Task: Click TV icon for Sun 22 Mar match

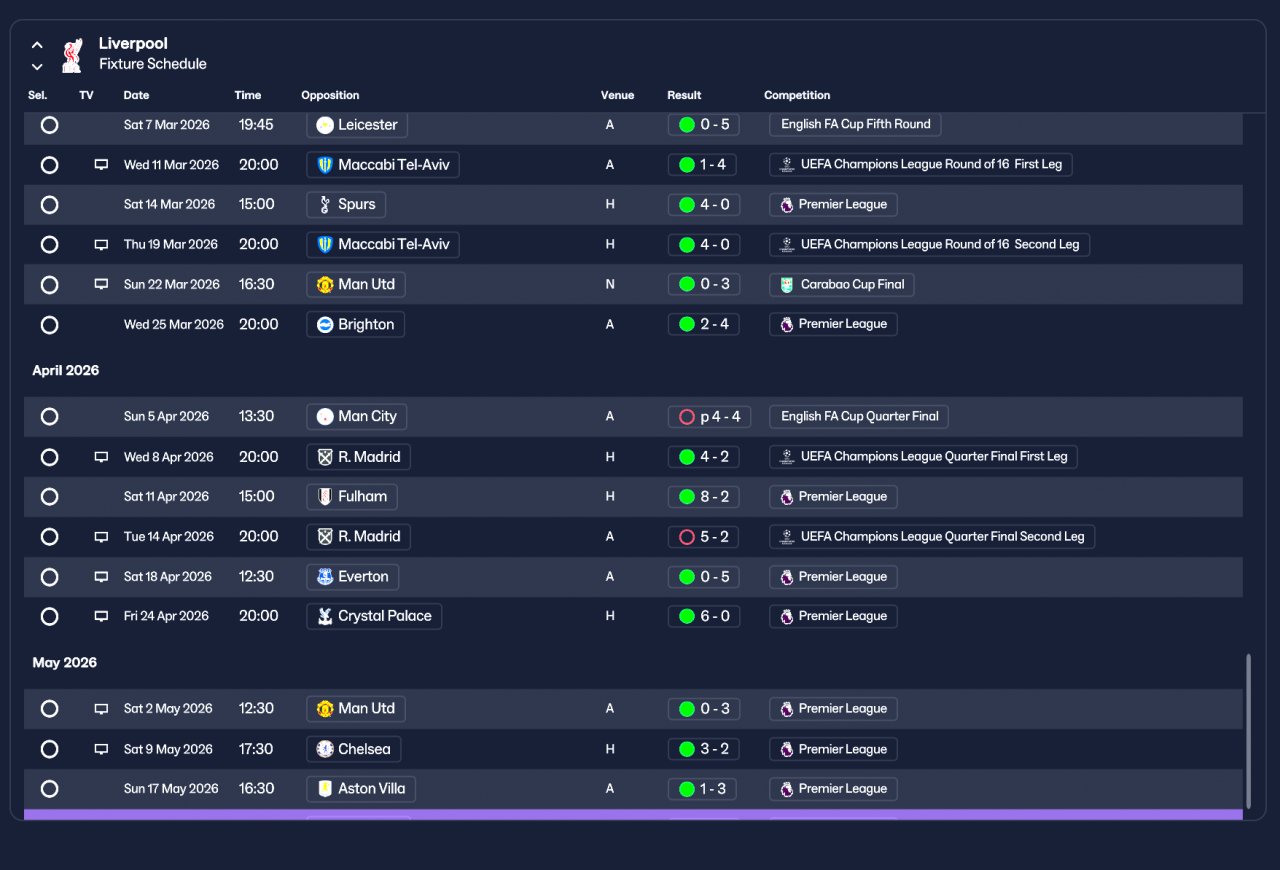Action: (101, 285)
